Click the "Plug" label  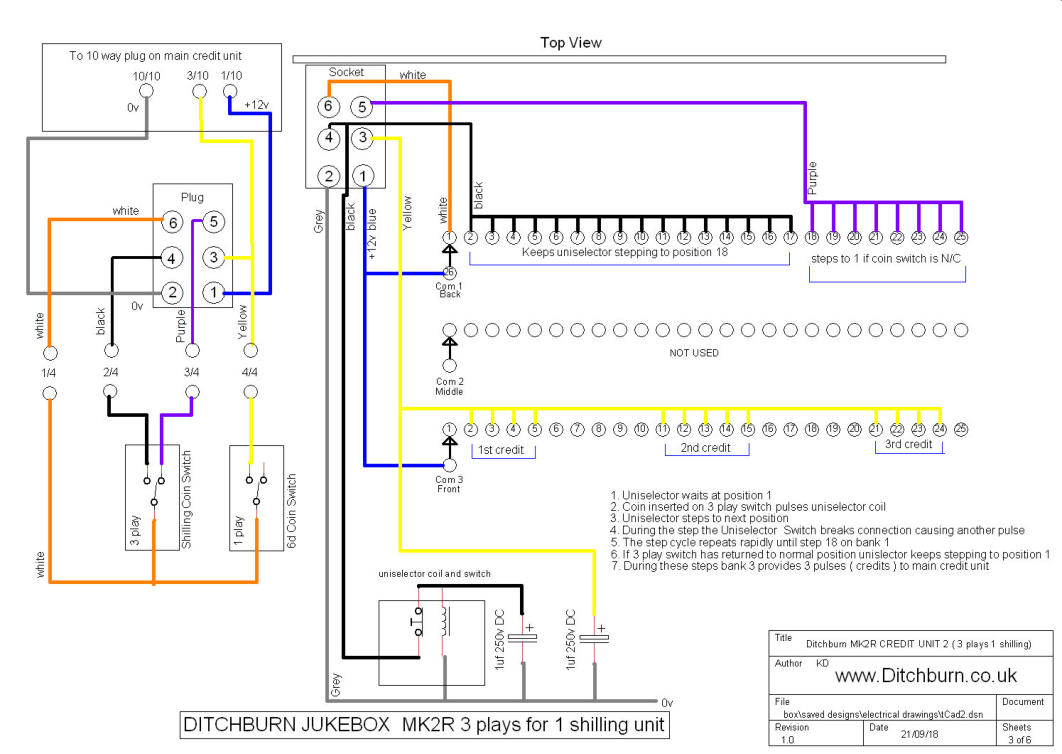[x=192, y=197]
